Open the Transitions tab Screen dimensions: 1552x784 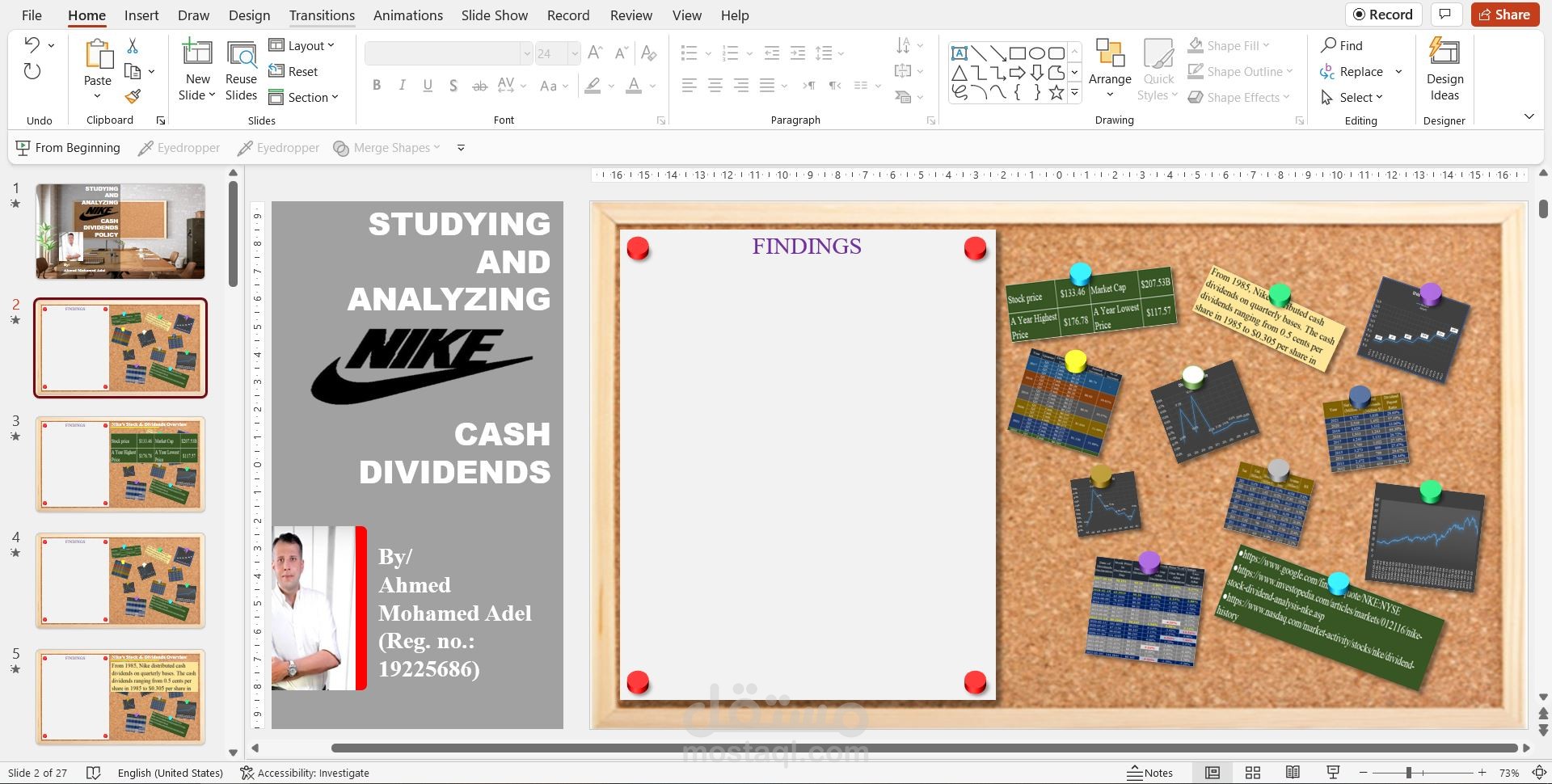[322, 15]
